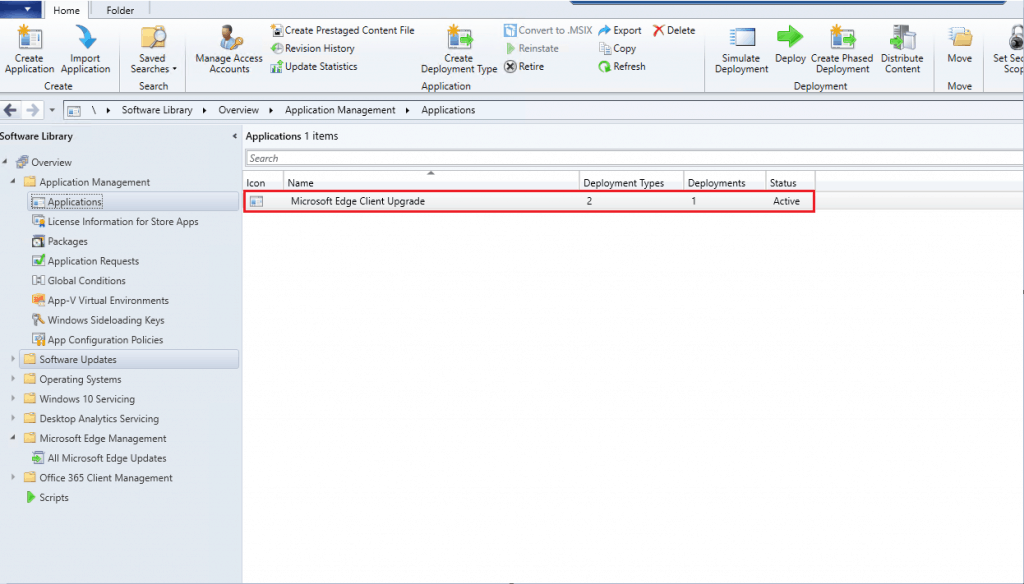Viewport: 1024px width, 584px height.
Task: Open Revision History
Action: [313, 48]
